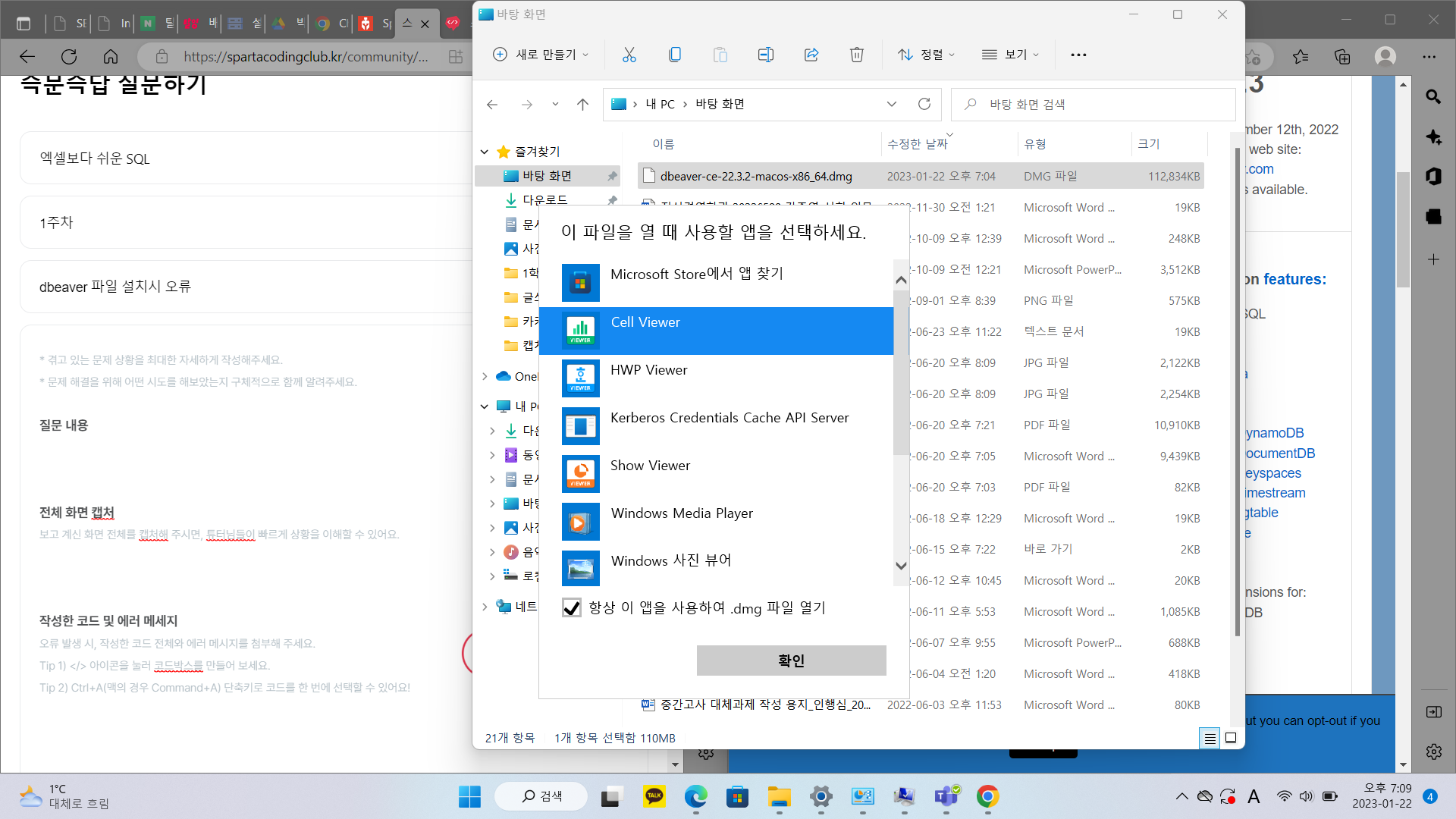Click browser home button in Edge window
1456x819 pixels.
111,57
